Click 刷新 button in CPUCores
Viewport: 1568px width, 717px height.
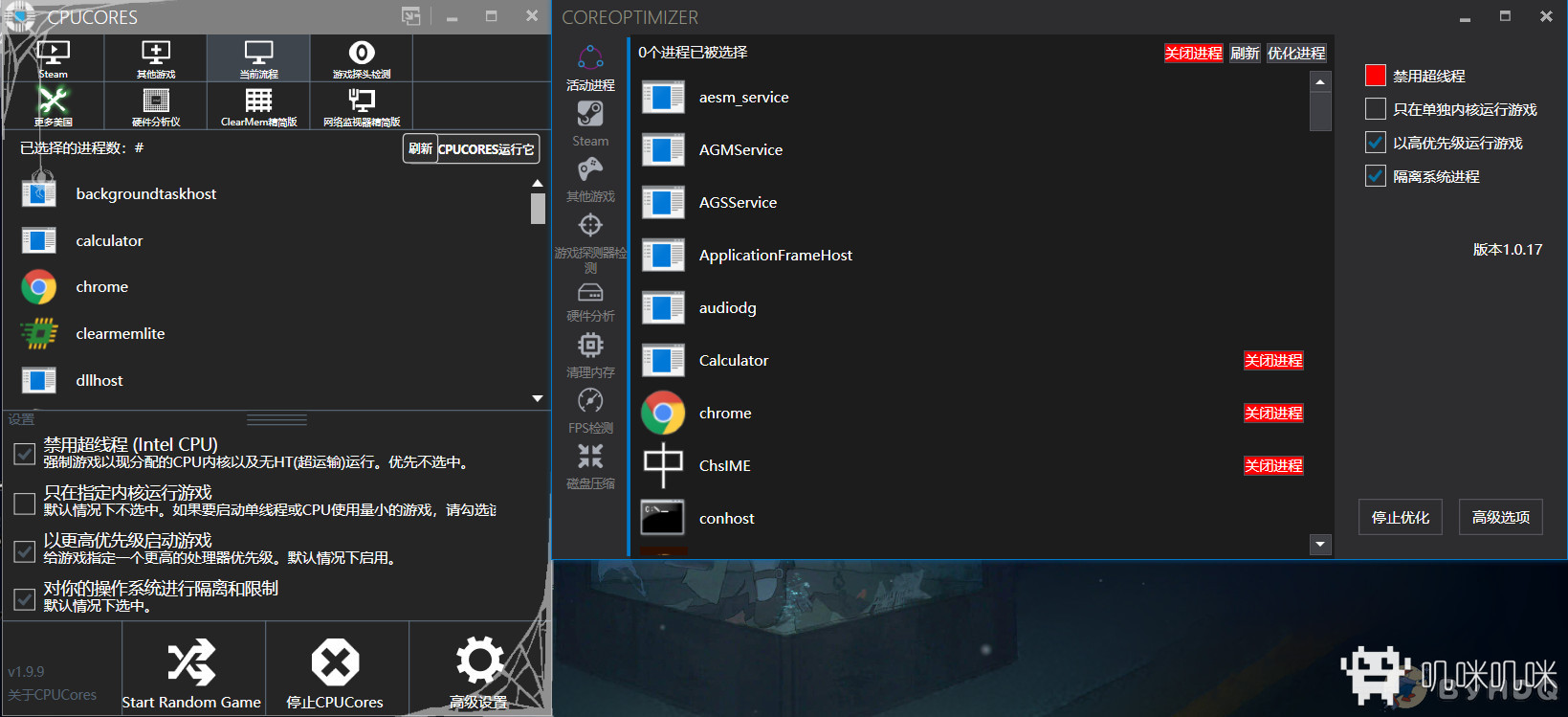tap(420, 149)
